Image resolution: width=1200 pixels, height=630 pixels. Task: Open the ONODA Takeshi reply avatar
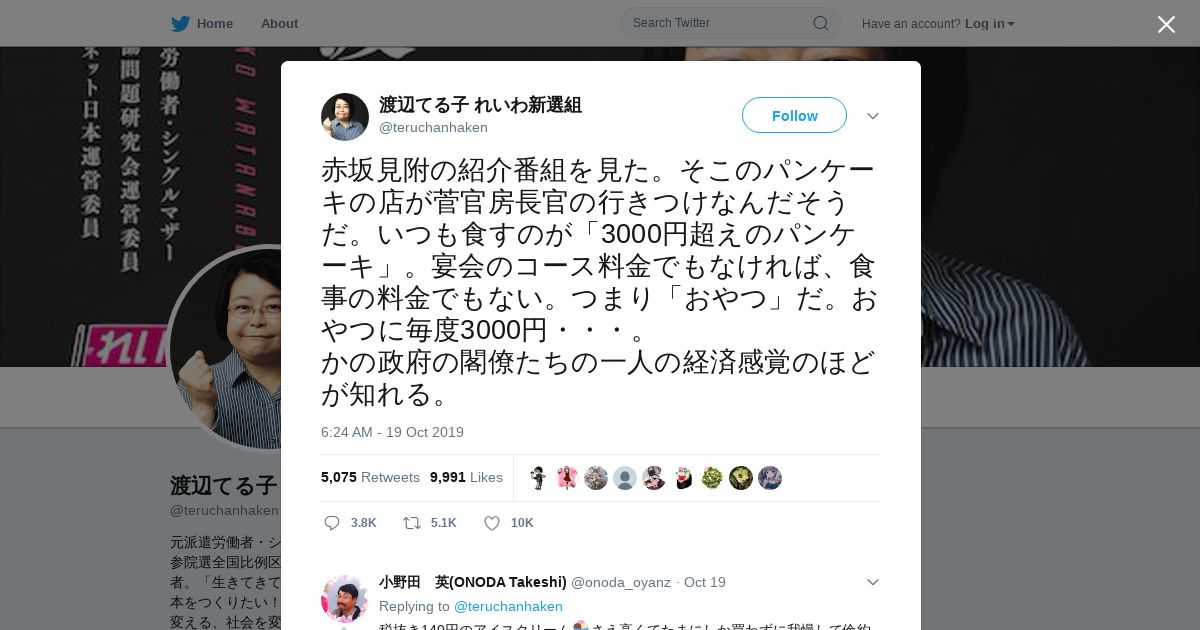click(345, 599)
